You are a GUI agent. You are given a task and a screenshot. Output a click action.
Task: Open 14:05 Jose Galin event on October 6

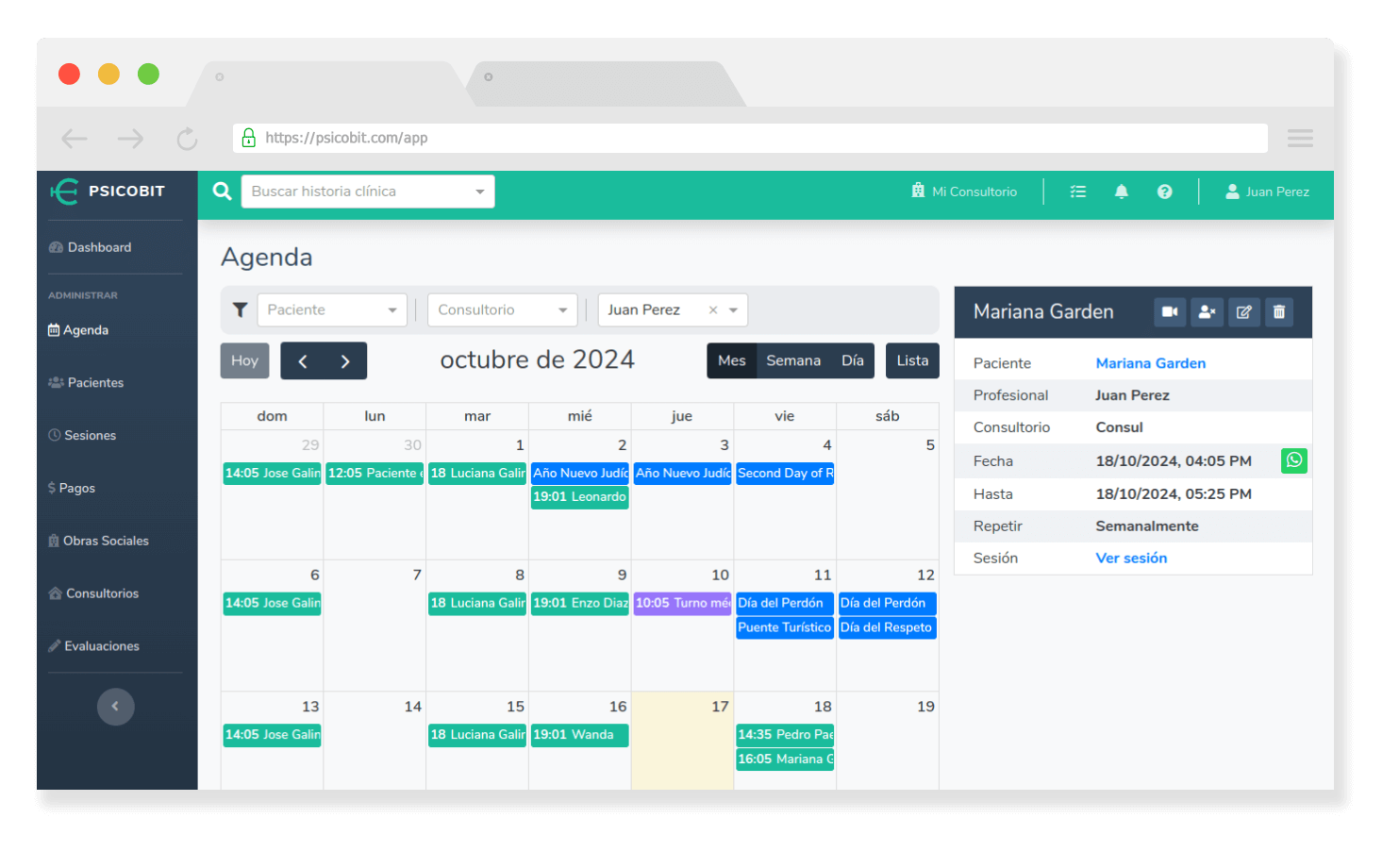click(x=272, y=604)
